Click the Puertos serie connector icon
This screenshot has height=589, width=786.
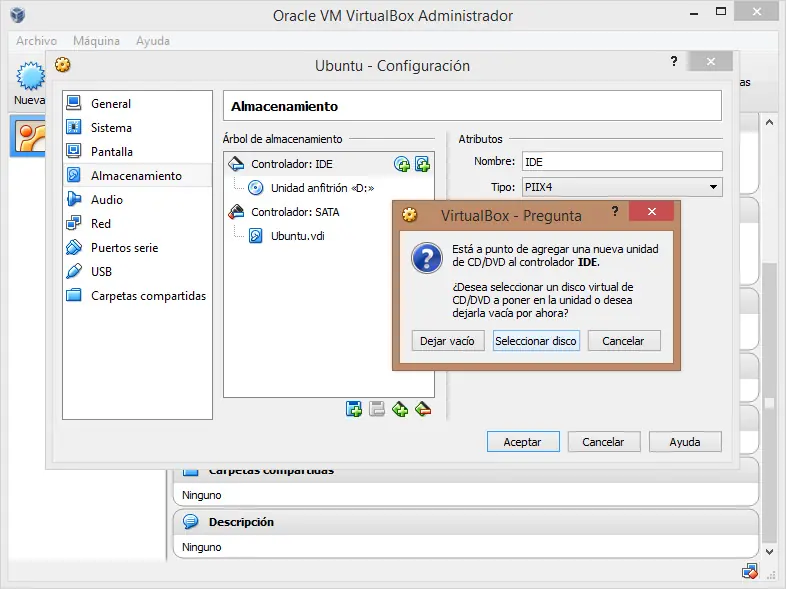pos(74,247)
